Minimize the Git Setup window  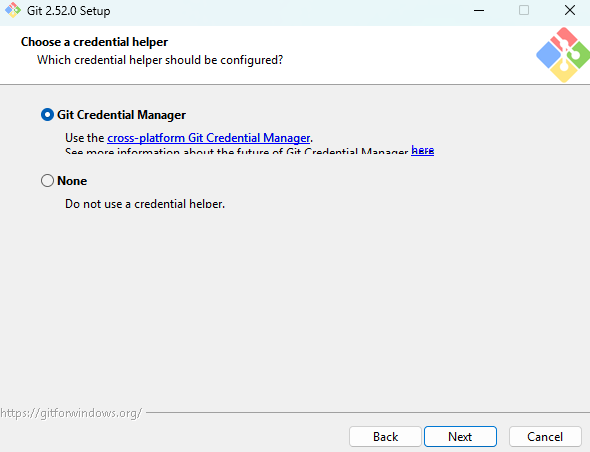point(479,11)
